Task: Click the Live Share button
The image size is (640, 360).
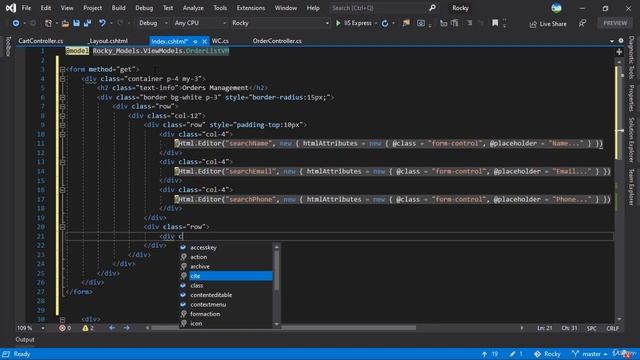Action: tap(548, 24)
